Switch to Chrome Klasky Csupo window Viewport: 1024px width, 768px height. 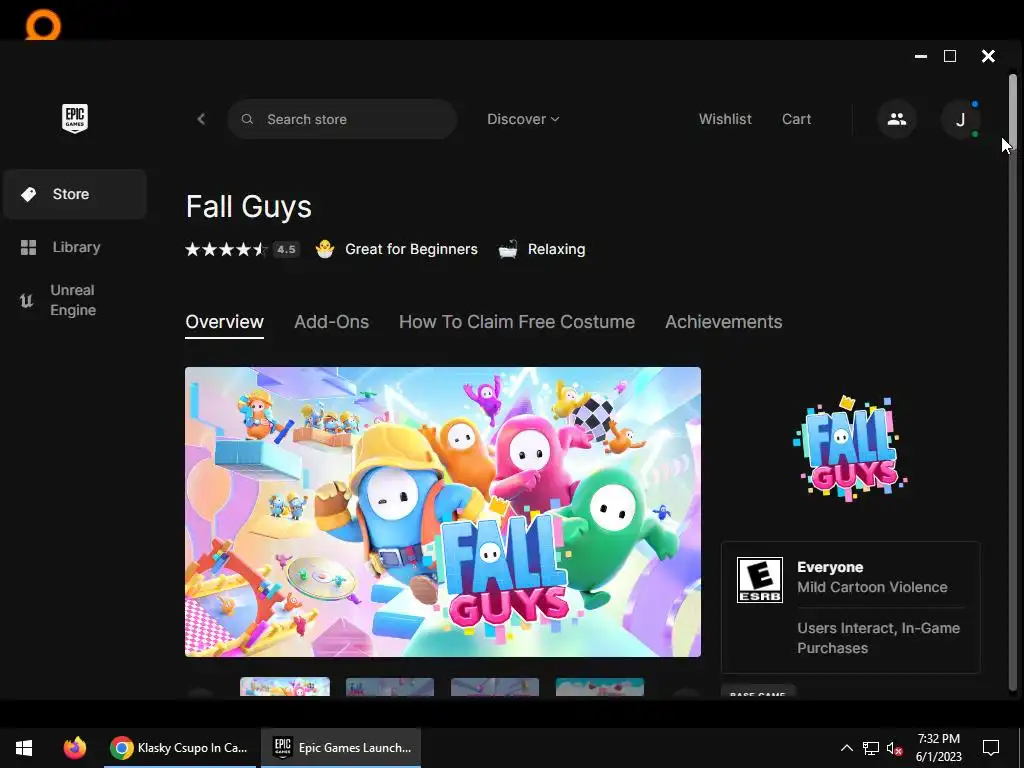181,748
